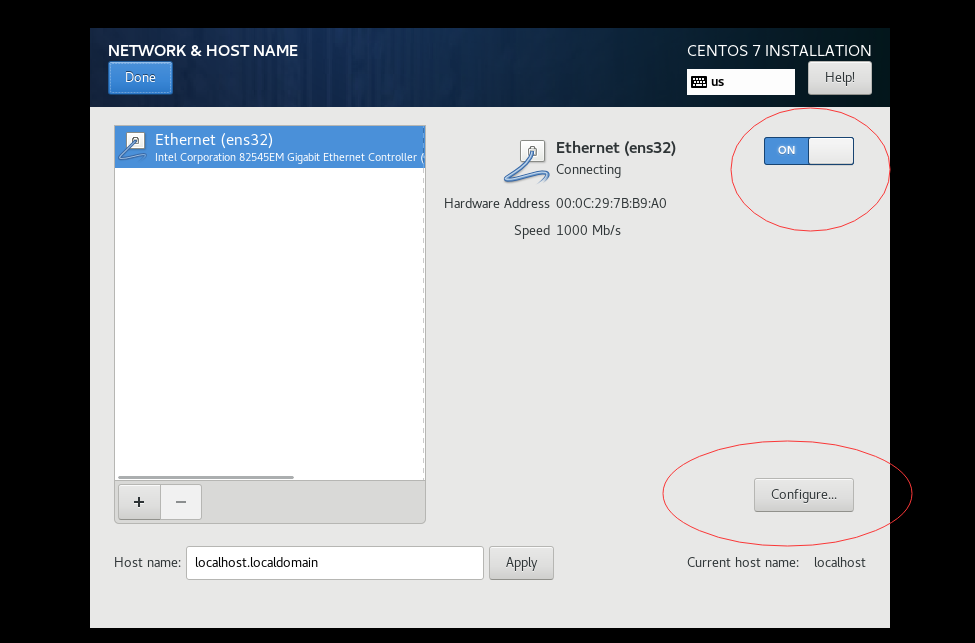Apply the host name

[x=521, y=563]
